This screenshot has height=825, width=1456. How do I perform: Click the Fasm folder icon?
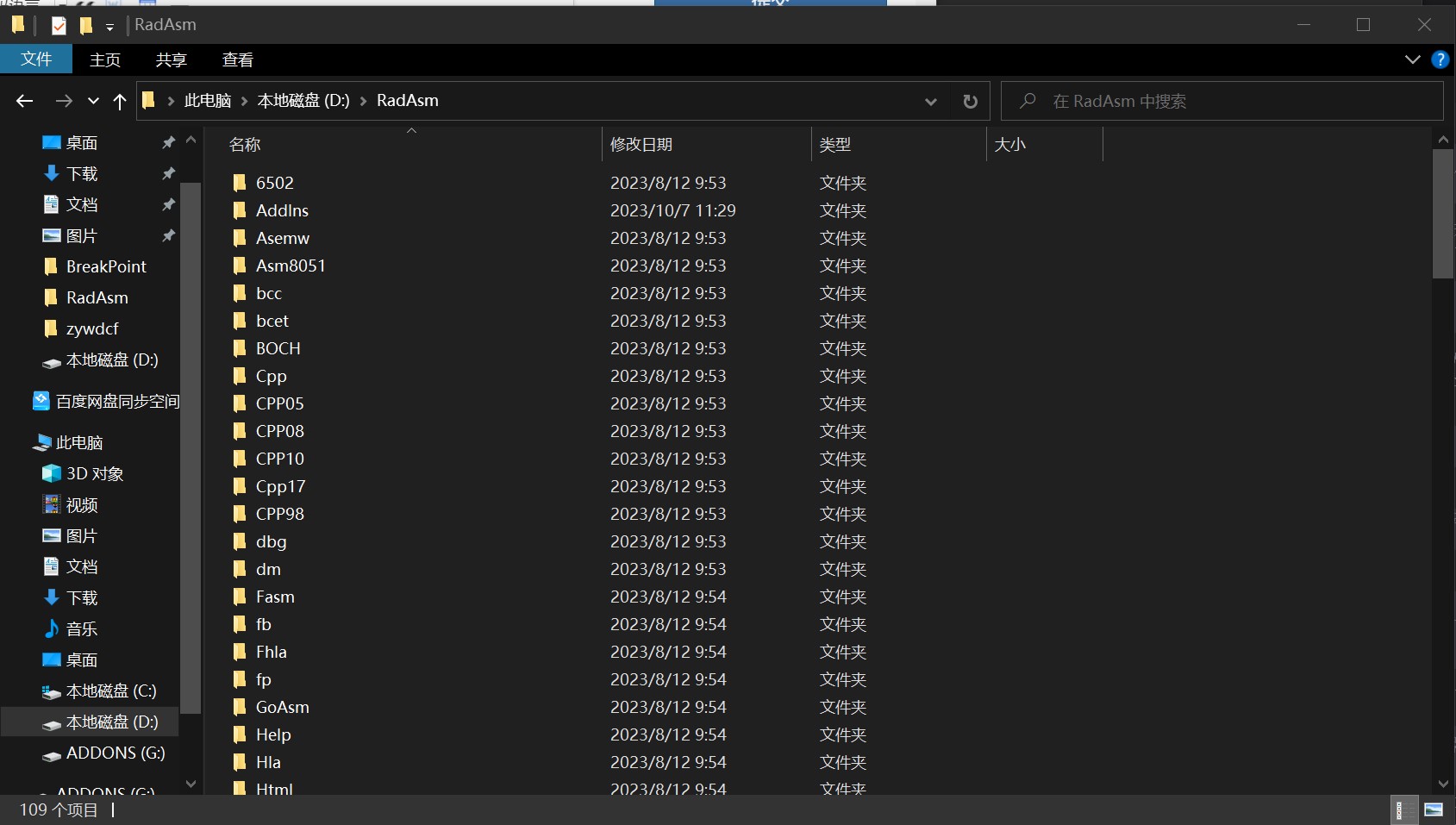[240, 597]
